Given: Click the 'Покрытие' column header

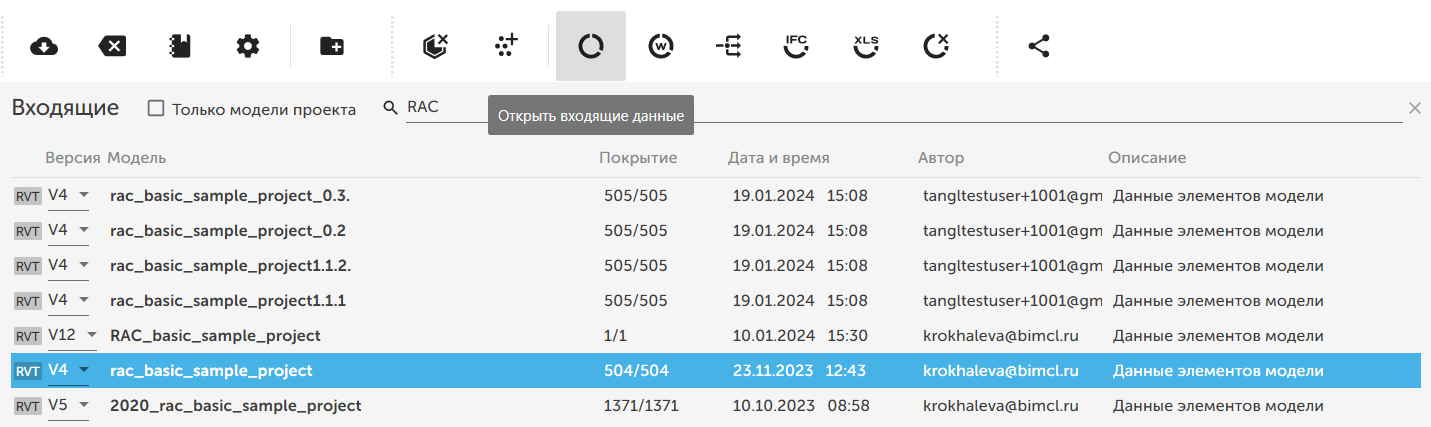Looking at the screenshot, I should tap(638, 158).
